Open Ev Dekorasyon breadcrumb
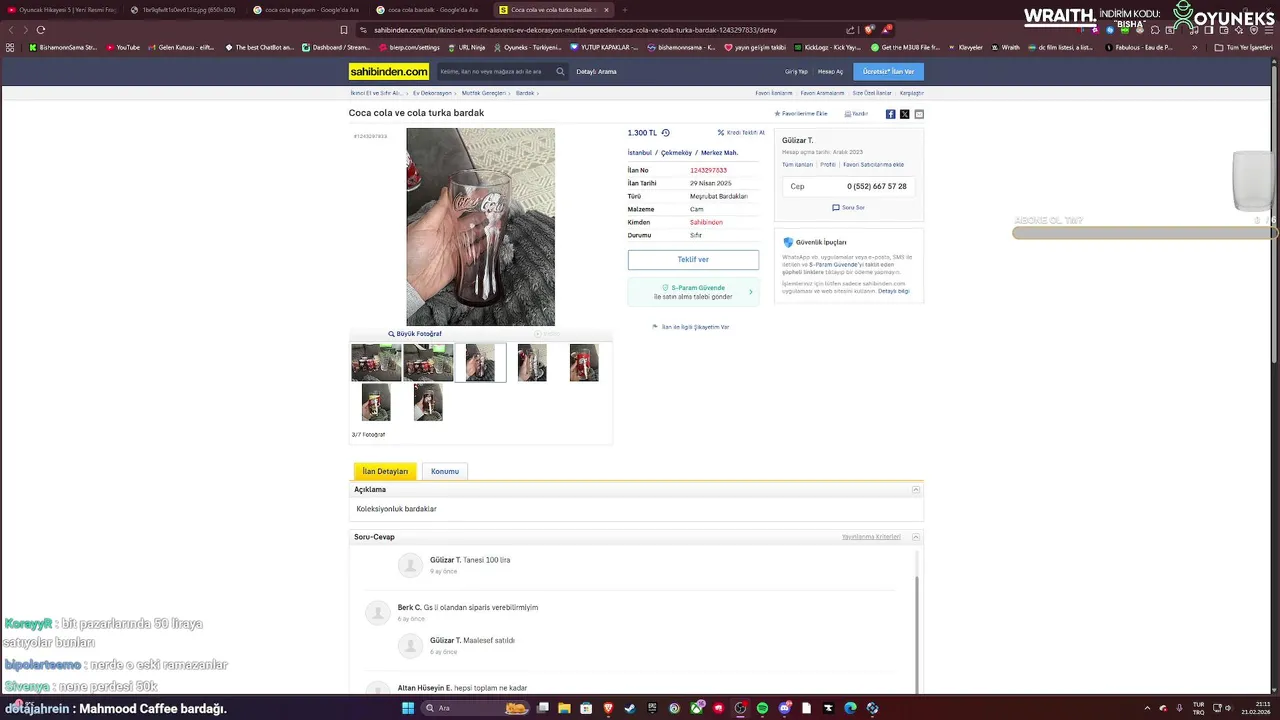Viewport: 1280px width, 720px height. pyautogui.click(x=432, y=93)
